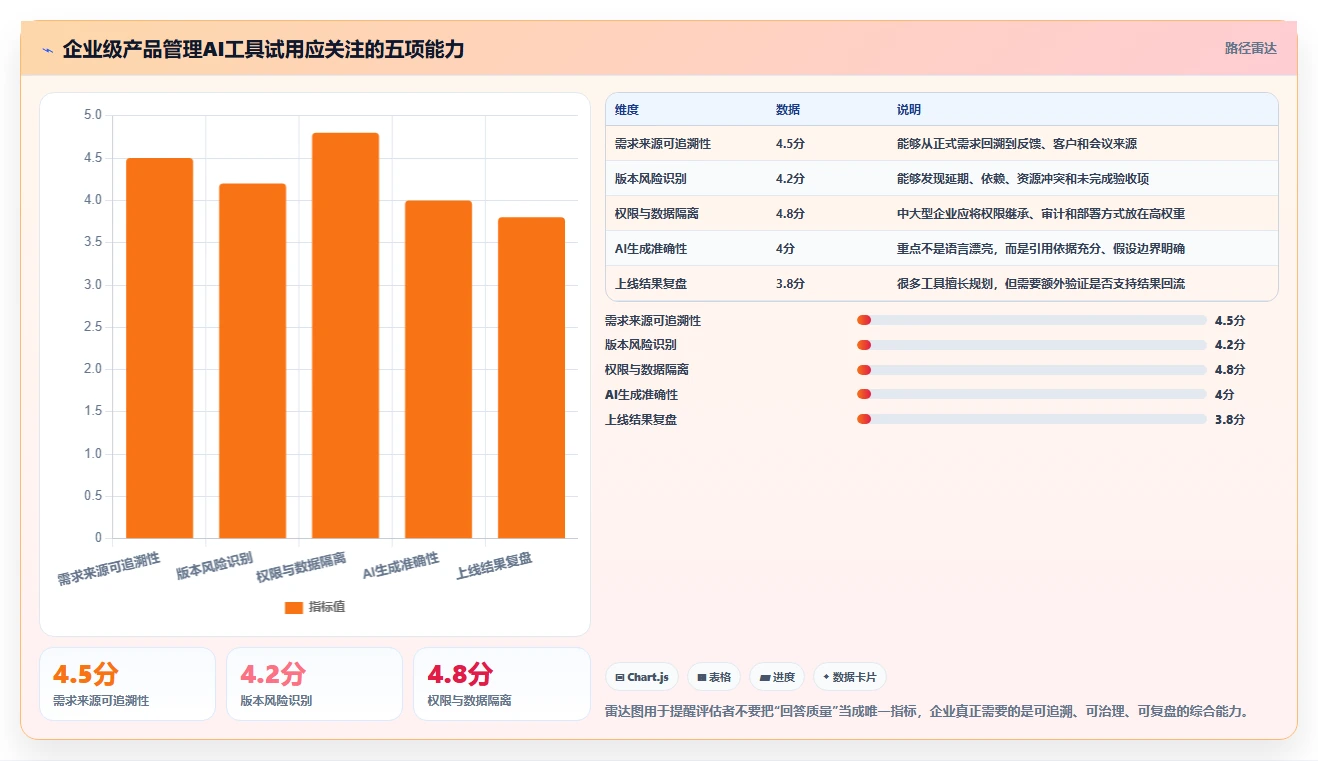Select the 4.5分 需求来源可追溯性 data card
This screenshot has height=761, width=1318.
127,684
